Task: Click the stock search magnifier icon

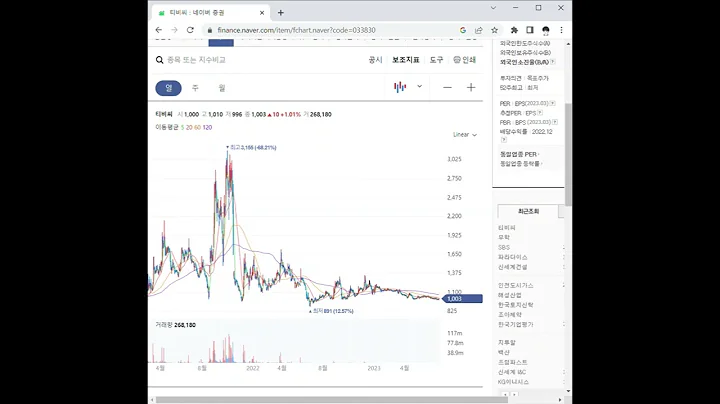Action: (159, 60)
